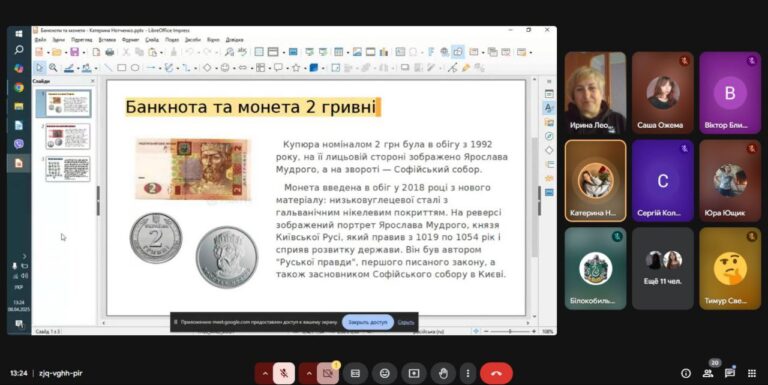Click the slide title Банкнота та монета 2 гривні

coord(251,107)
